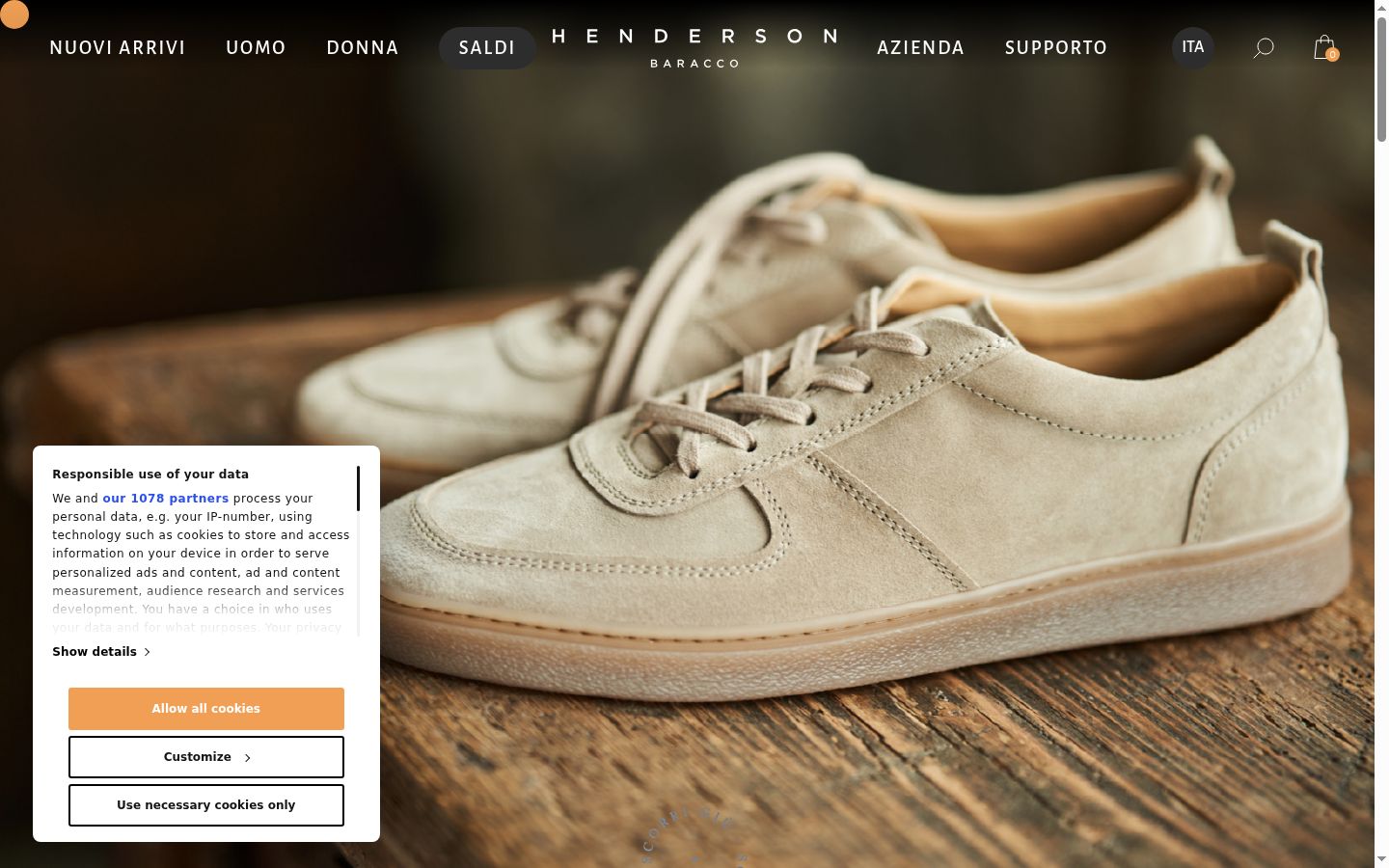Click the scrollbar down arrow
1389x868 pixels.
1381,859
